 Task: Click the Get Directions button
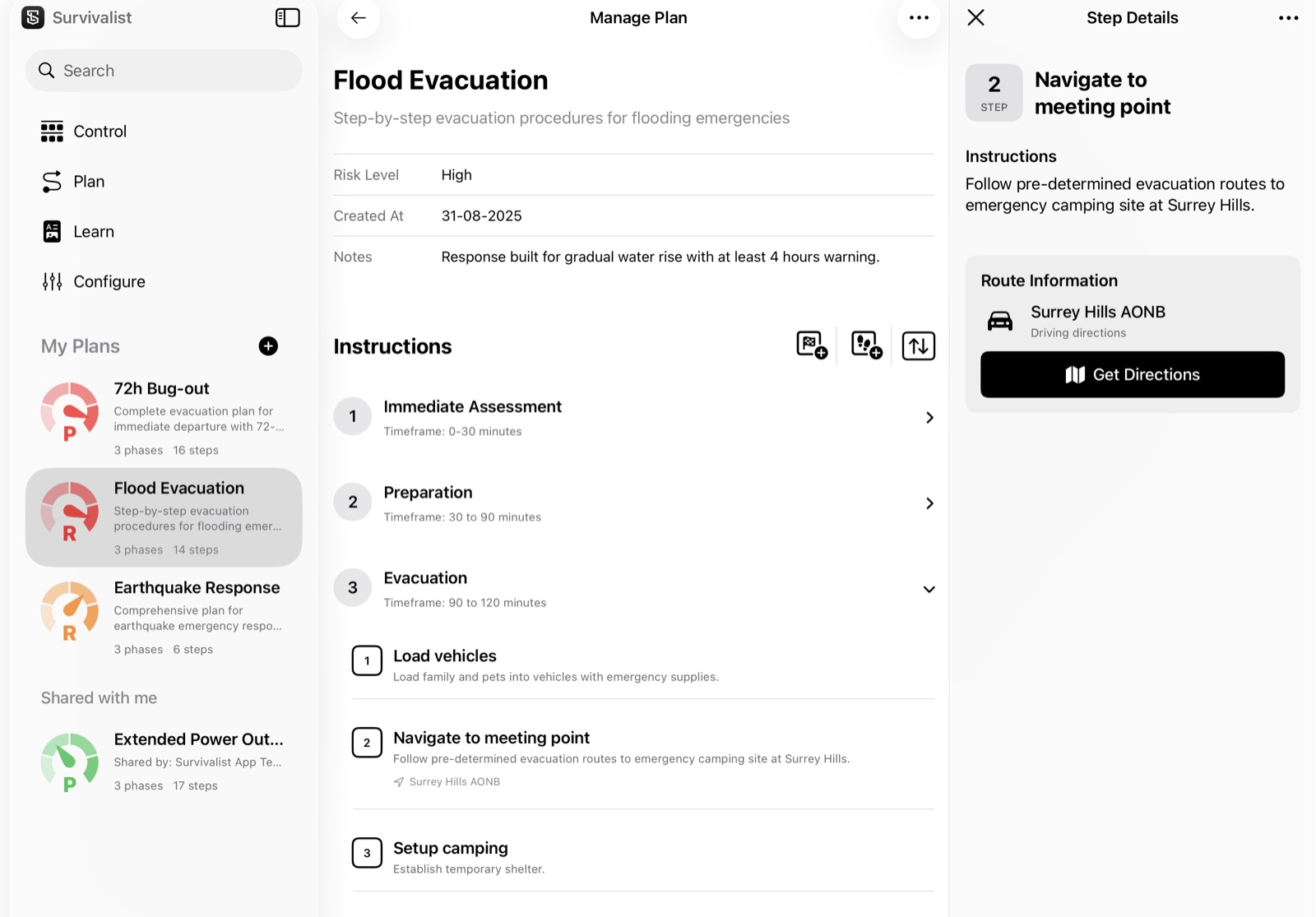[x=1133, y=375]
